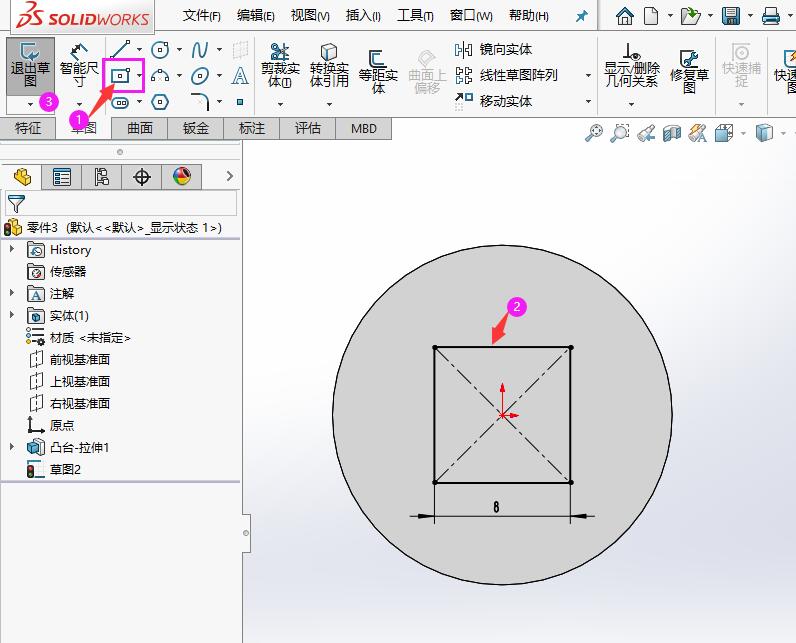Open the 编辑(E) menu
This screenshot has height=643, width=796.
(x=255, y=16)
